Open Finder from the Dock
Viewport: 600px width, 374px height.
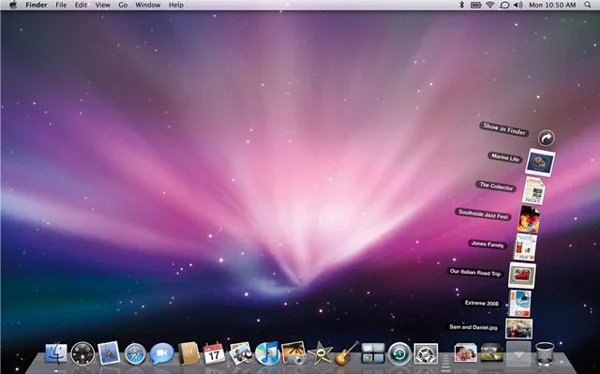(x=56, y=353)
